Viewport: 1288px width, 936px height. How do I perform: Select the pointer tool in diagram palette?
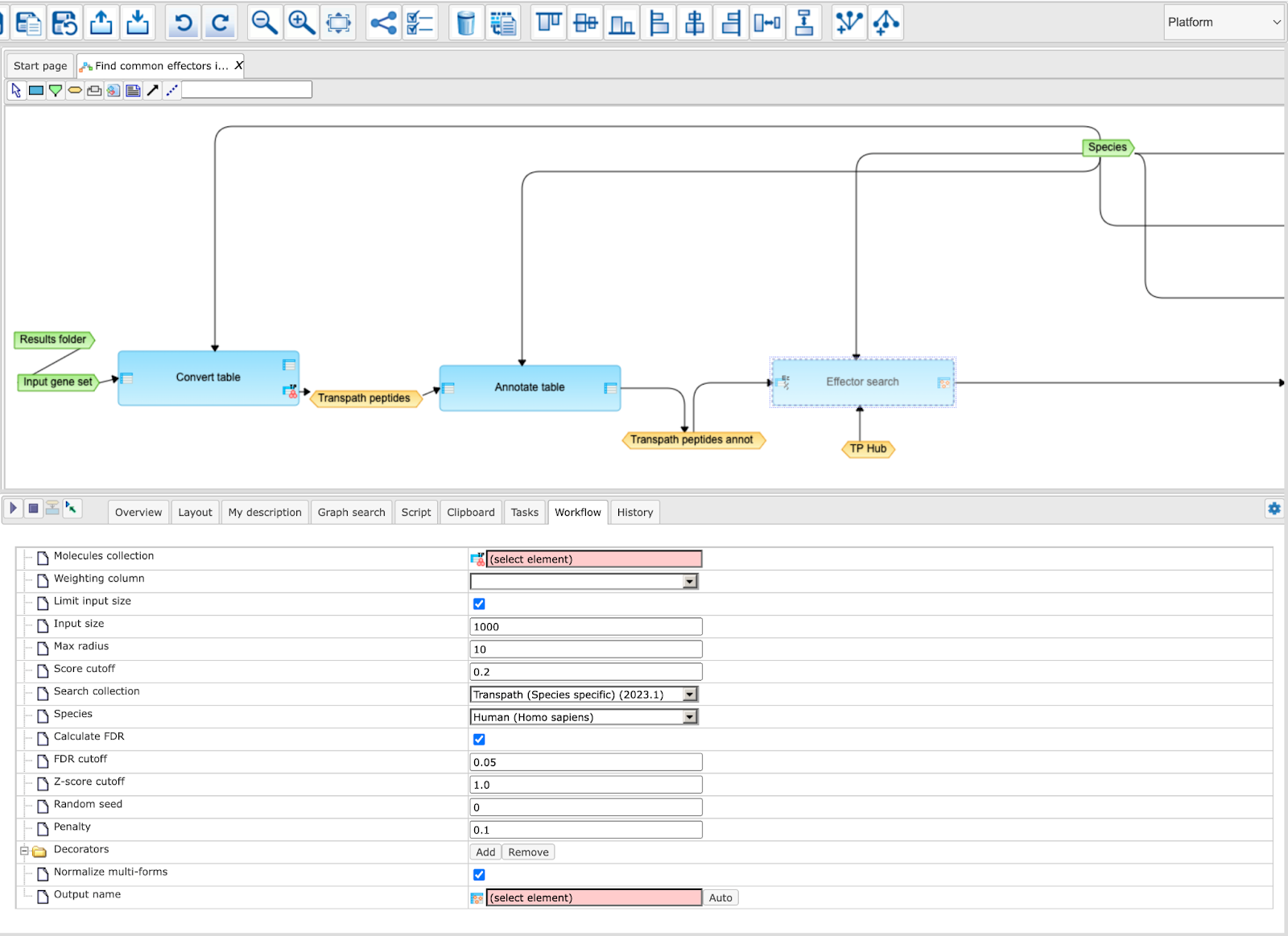coord(17,90)
